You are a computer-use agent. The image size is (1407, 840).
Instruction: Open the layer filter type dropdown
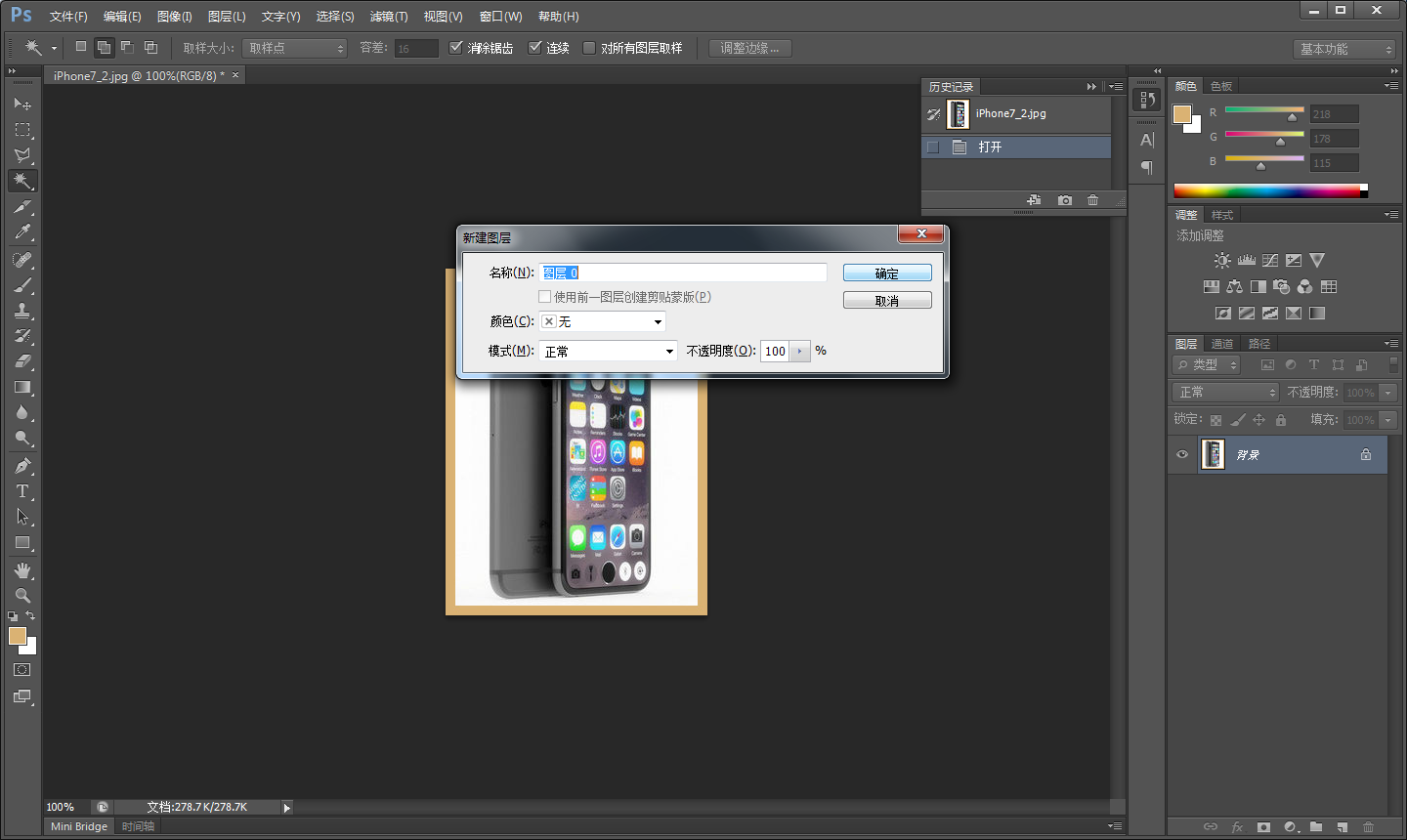[1207, 364]
